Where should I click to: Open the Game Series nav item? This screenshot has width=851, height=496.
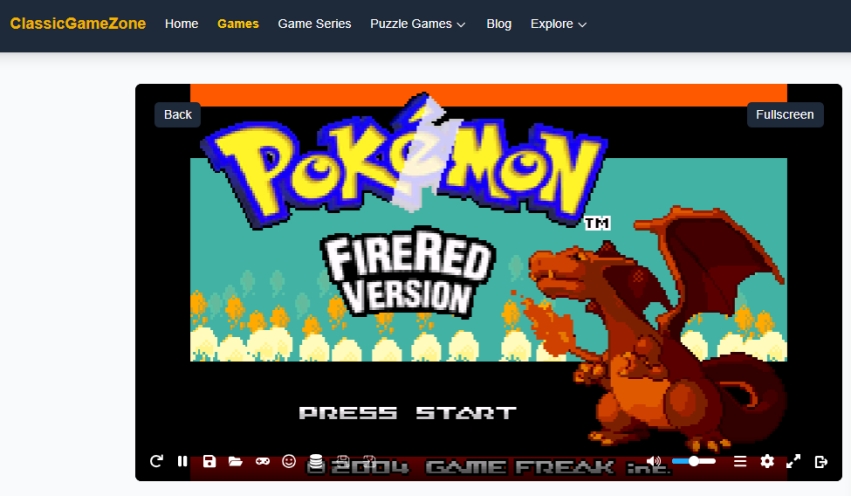(314, 24)
